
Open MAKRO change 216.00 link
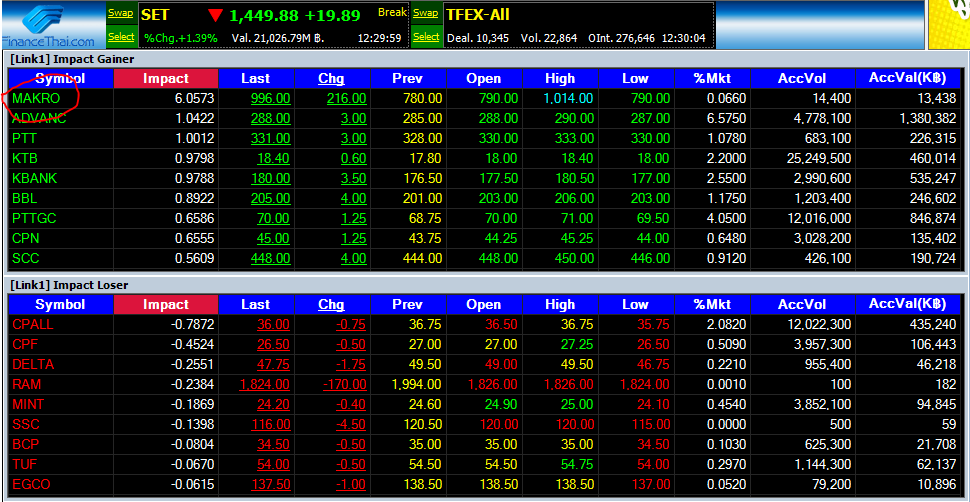coord(346,98)
